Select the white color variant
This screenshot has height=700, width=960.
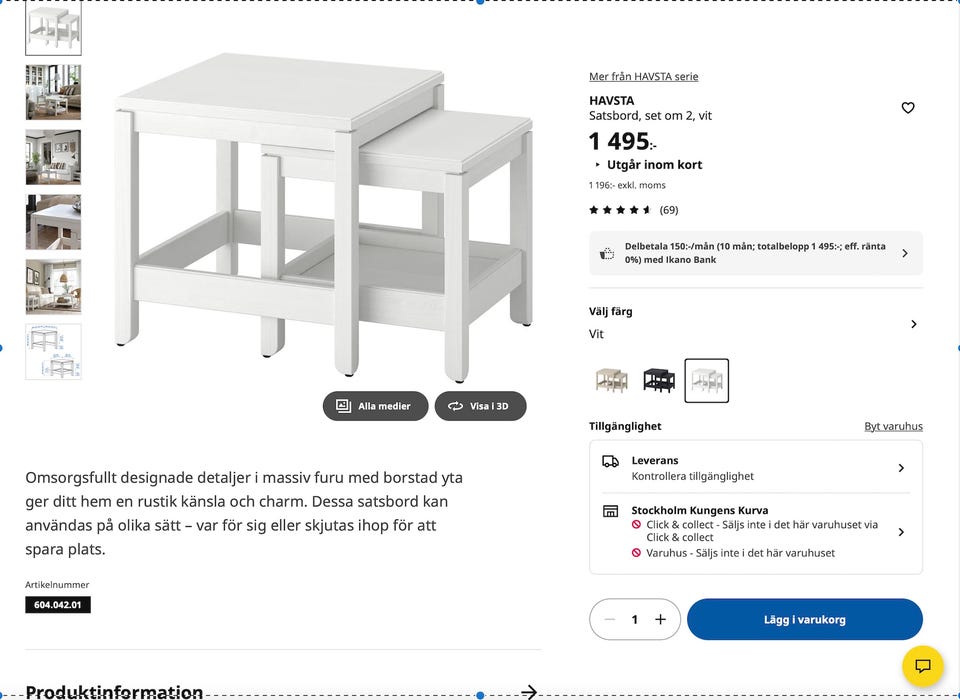tap(707, 380)
